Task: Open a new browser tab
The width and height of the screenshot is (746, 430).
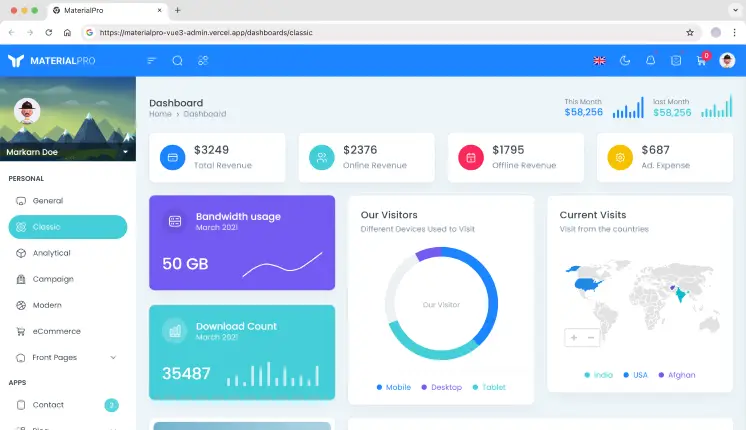Action: [177, 10]
